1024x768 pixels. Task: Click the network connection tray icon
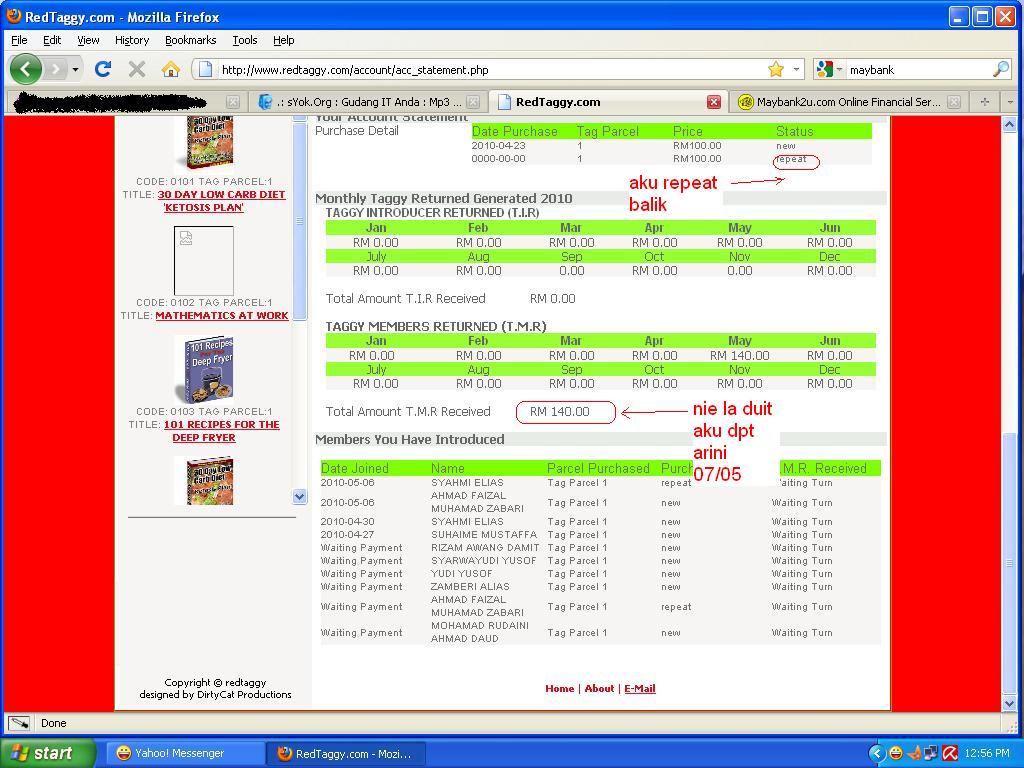tap(931, 753)
